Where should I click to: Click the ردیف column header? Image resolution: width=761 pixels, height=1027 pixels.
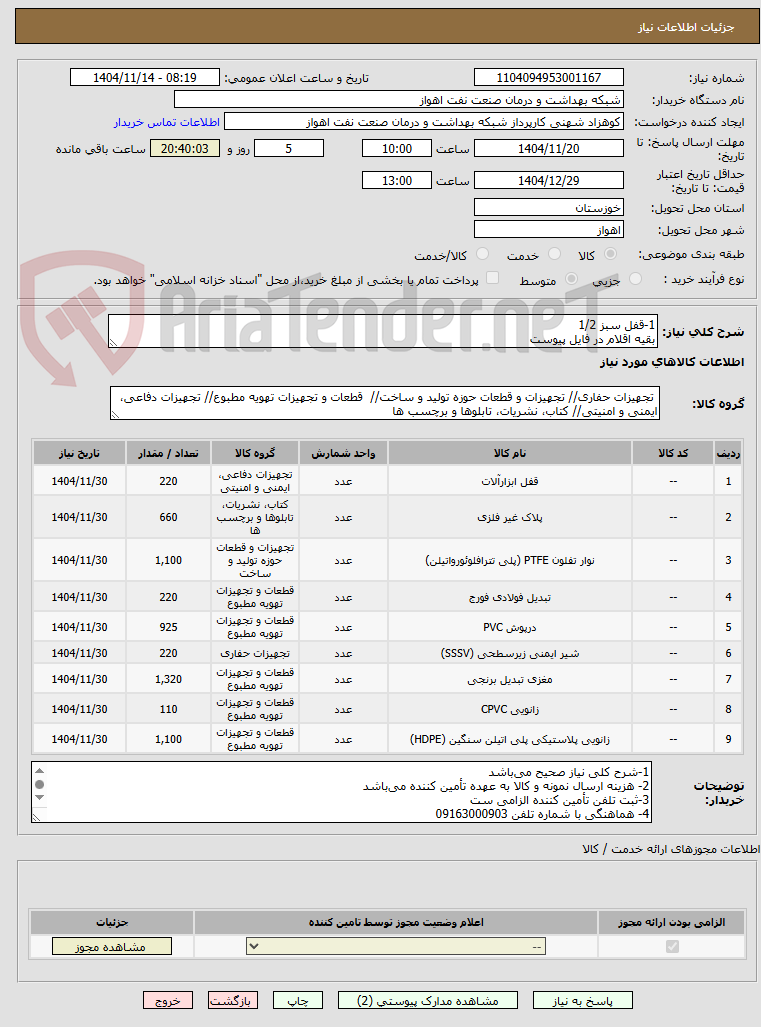pos(728,453)
